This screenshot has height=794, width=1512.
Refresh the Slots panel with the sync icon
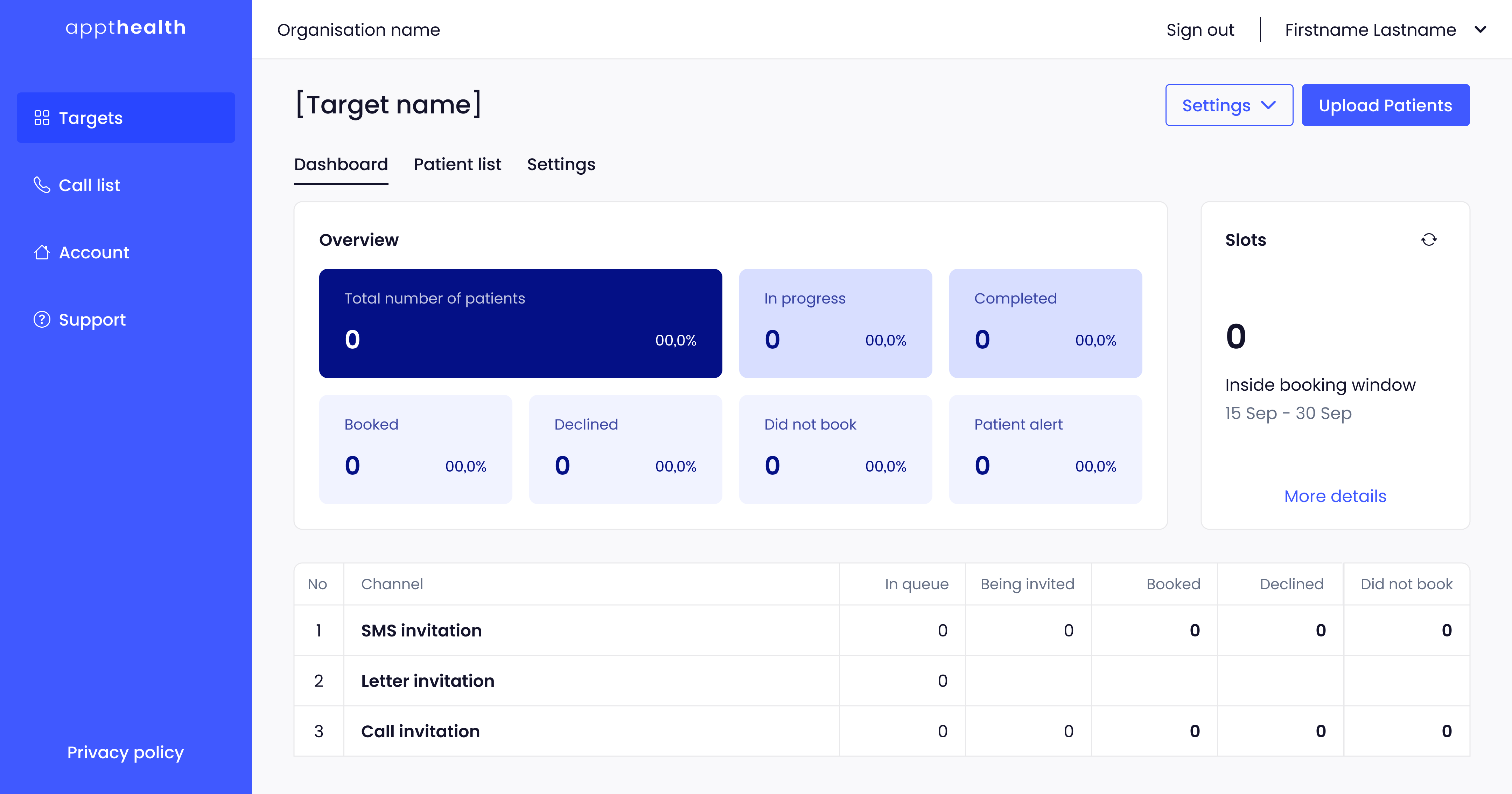tap(1429, 239)
